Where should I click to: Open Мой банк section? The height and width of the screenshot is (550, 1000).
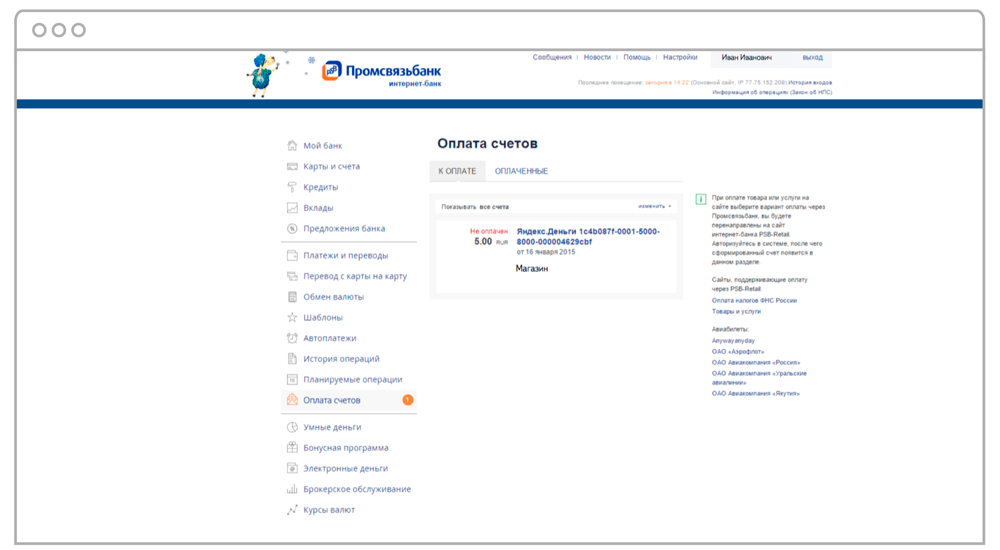point(323,145)
